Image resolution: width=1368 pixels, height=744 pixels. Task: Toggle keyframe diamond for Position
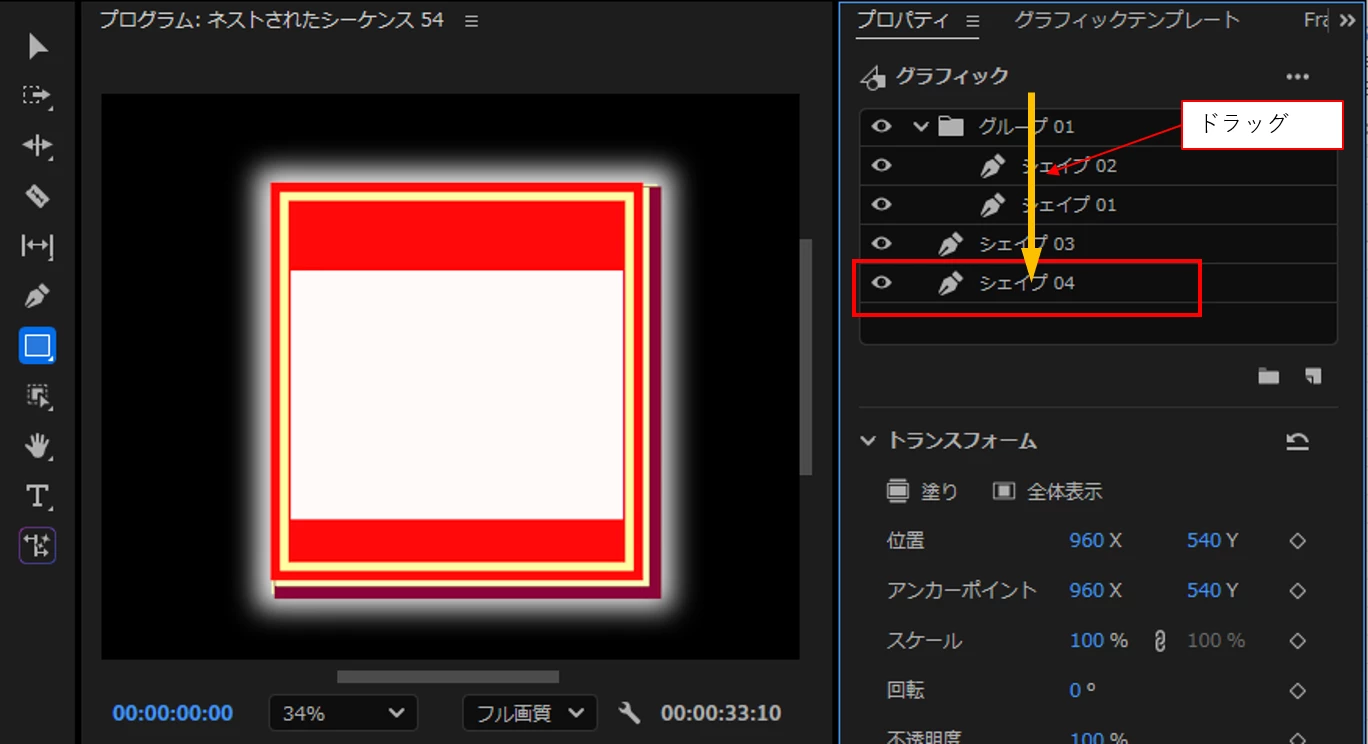click(x=1297, y=541)
